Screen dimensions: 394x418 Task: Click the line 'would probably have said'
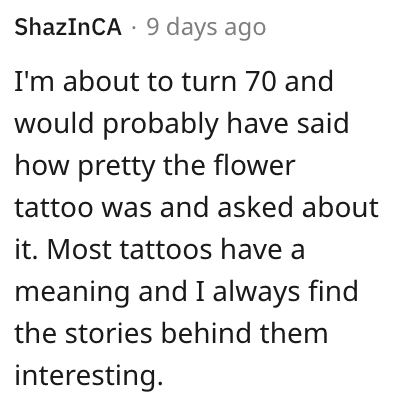182,124
